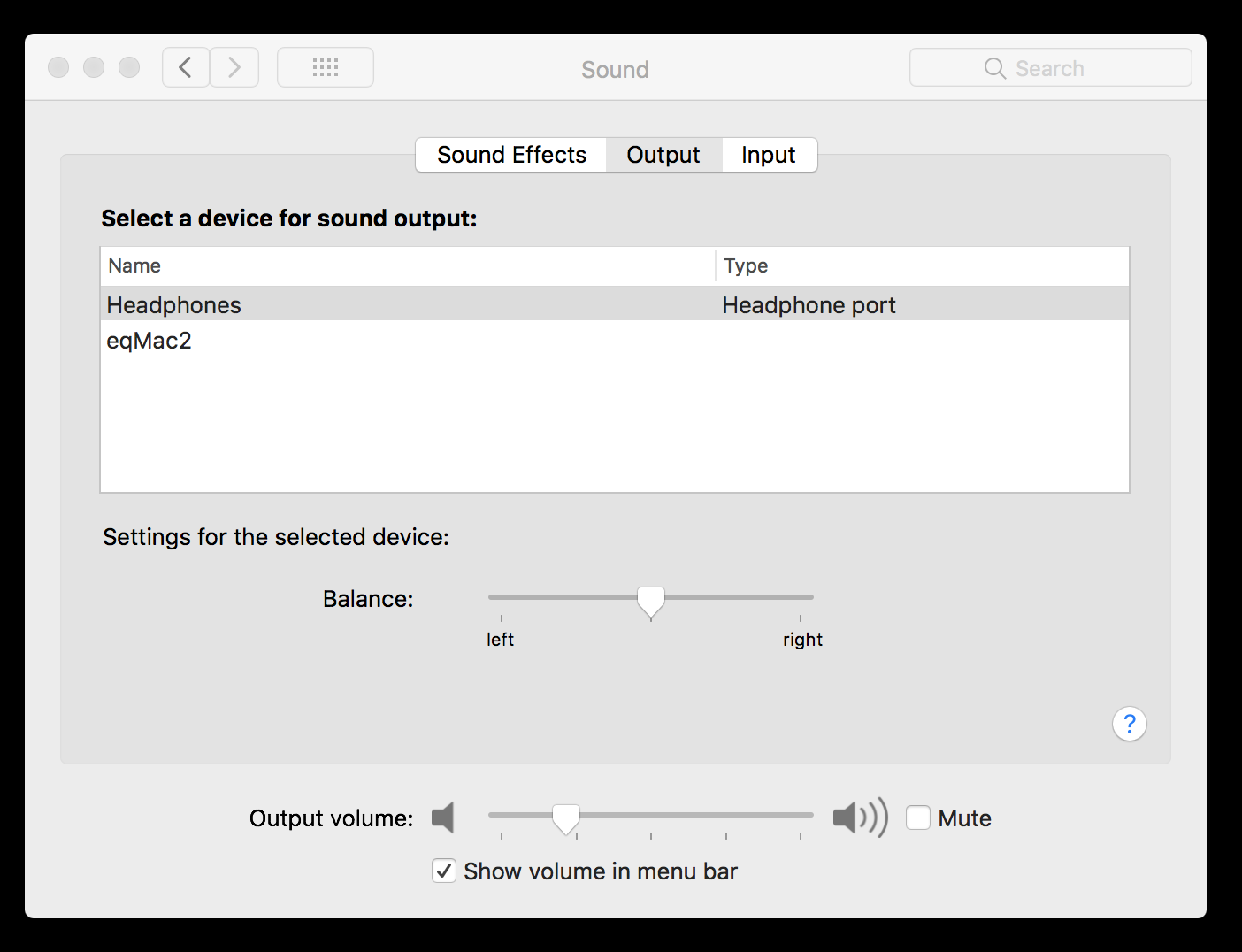Click the loud volume speaker icon
The width and height of the screenshot is (1242, 952).
[860, 818]
